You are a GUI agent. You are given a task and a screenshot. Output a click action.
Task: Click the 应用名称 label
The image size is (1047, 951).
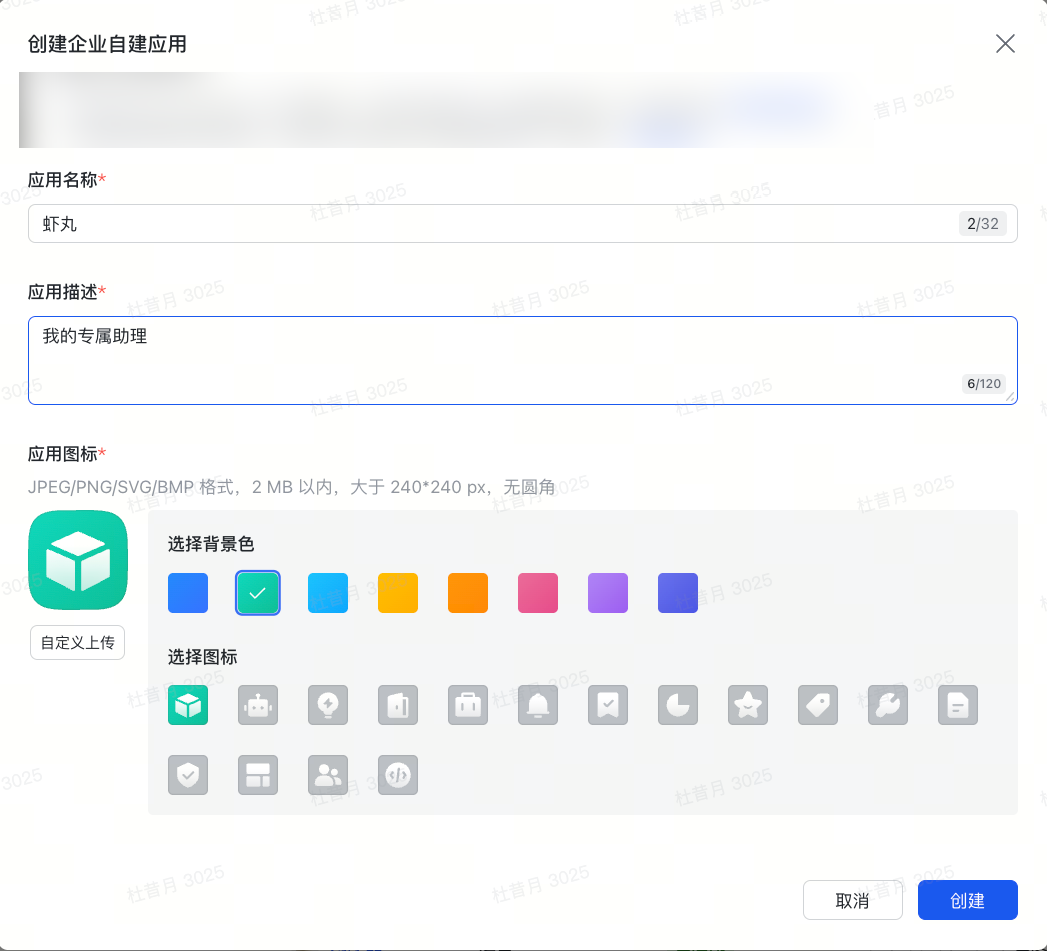(x=63, y=180)
